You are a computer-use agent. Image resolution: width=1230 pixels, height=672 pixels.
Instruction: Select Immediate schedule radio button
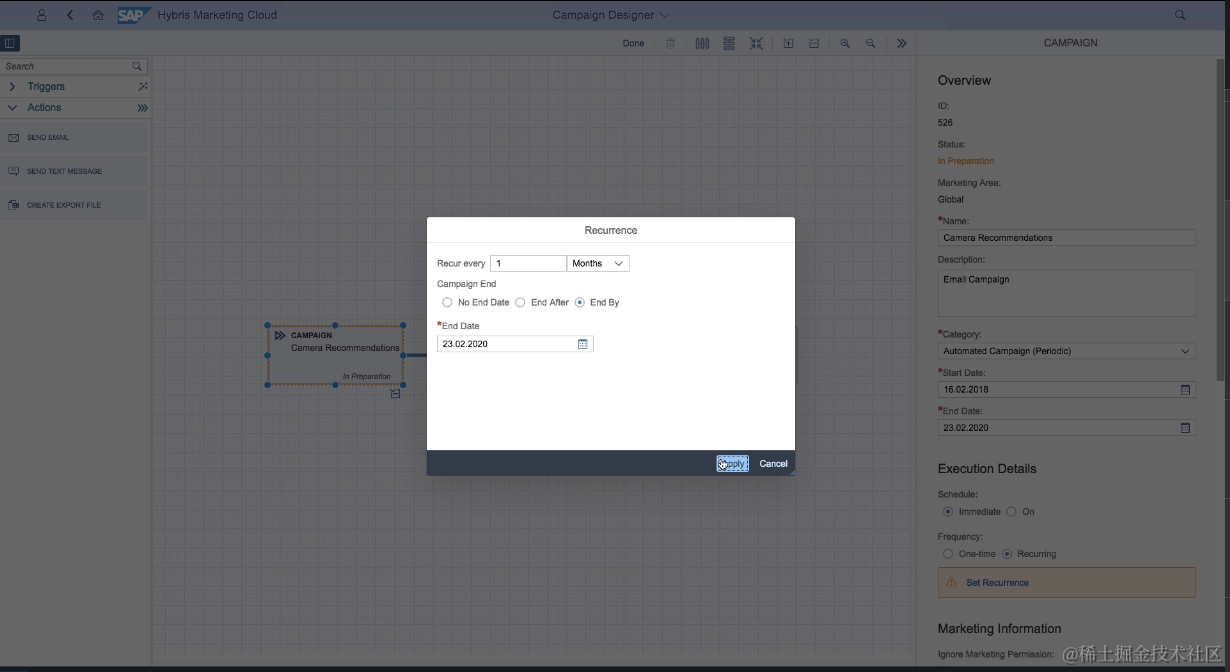coord(948,511)
